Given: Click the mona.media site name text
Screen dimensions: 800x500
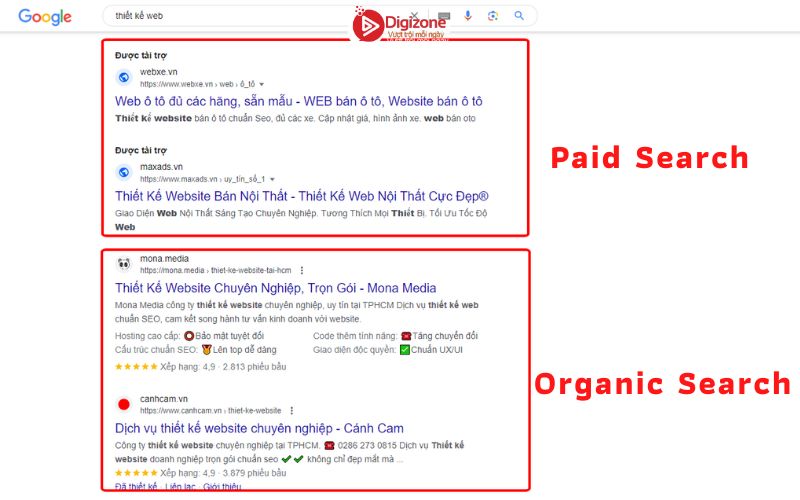Looking at the screenshot, I should pos(164,259).
